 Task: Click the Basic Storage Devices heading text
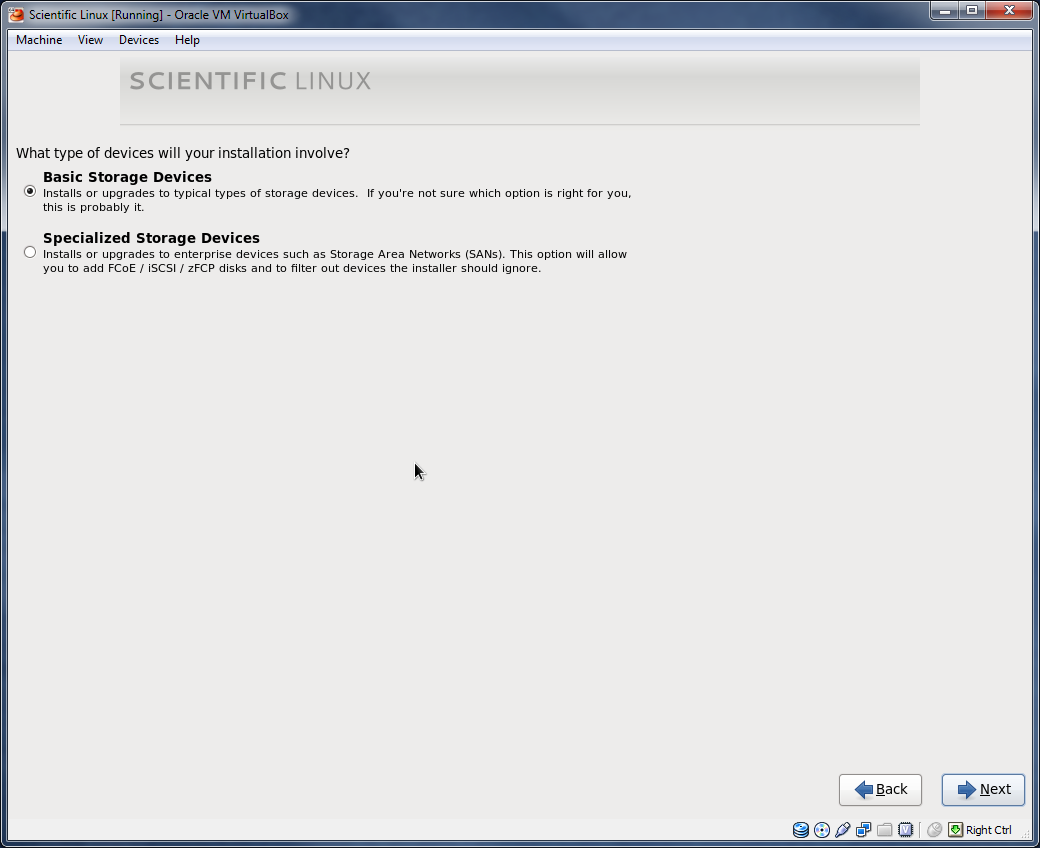pos(127,177)
